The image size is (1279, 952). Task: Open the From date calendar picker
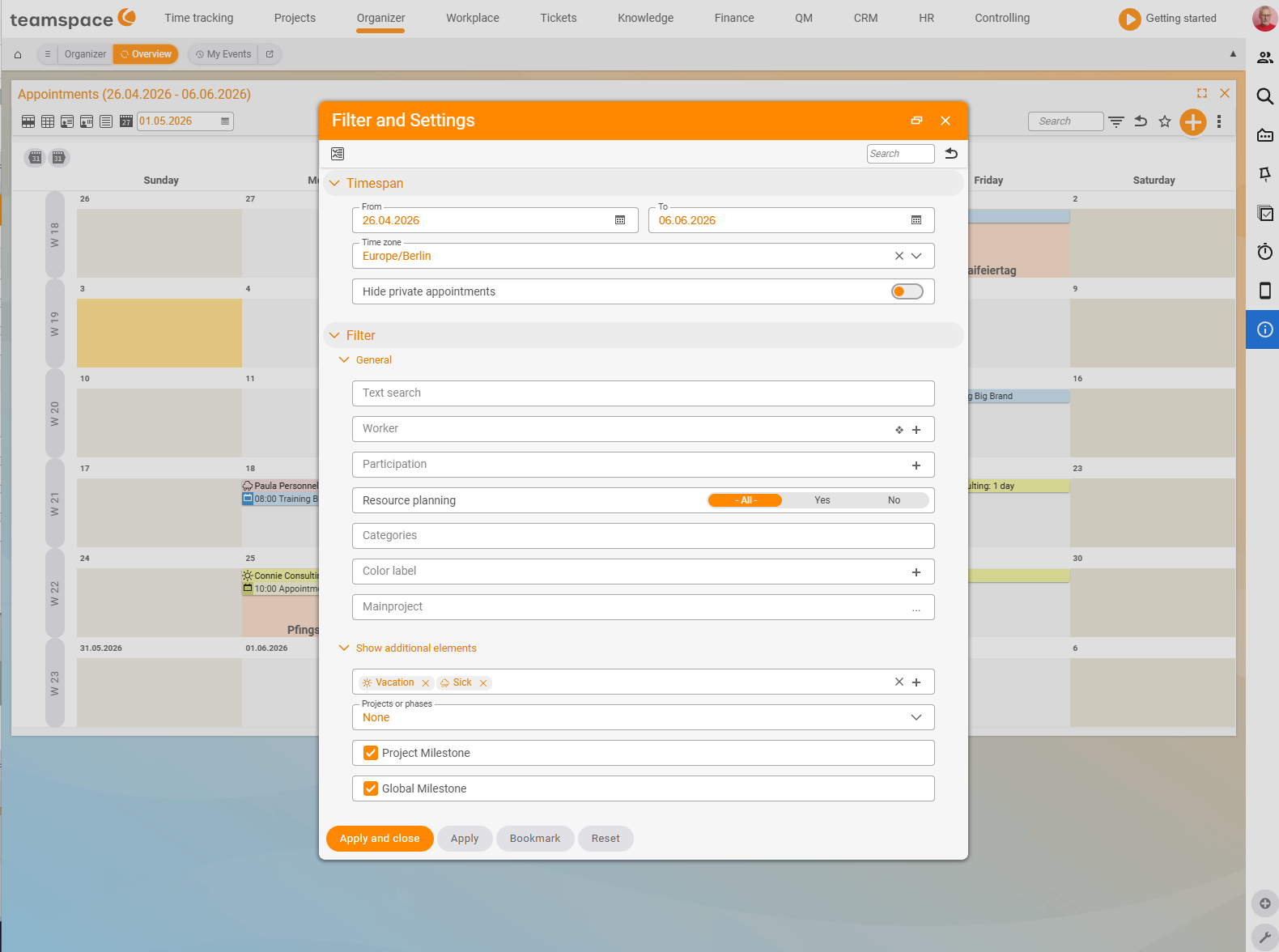(620, 220)
